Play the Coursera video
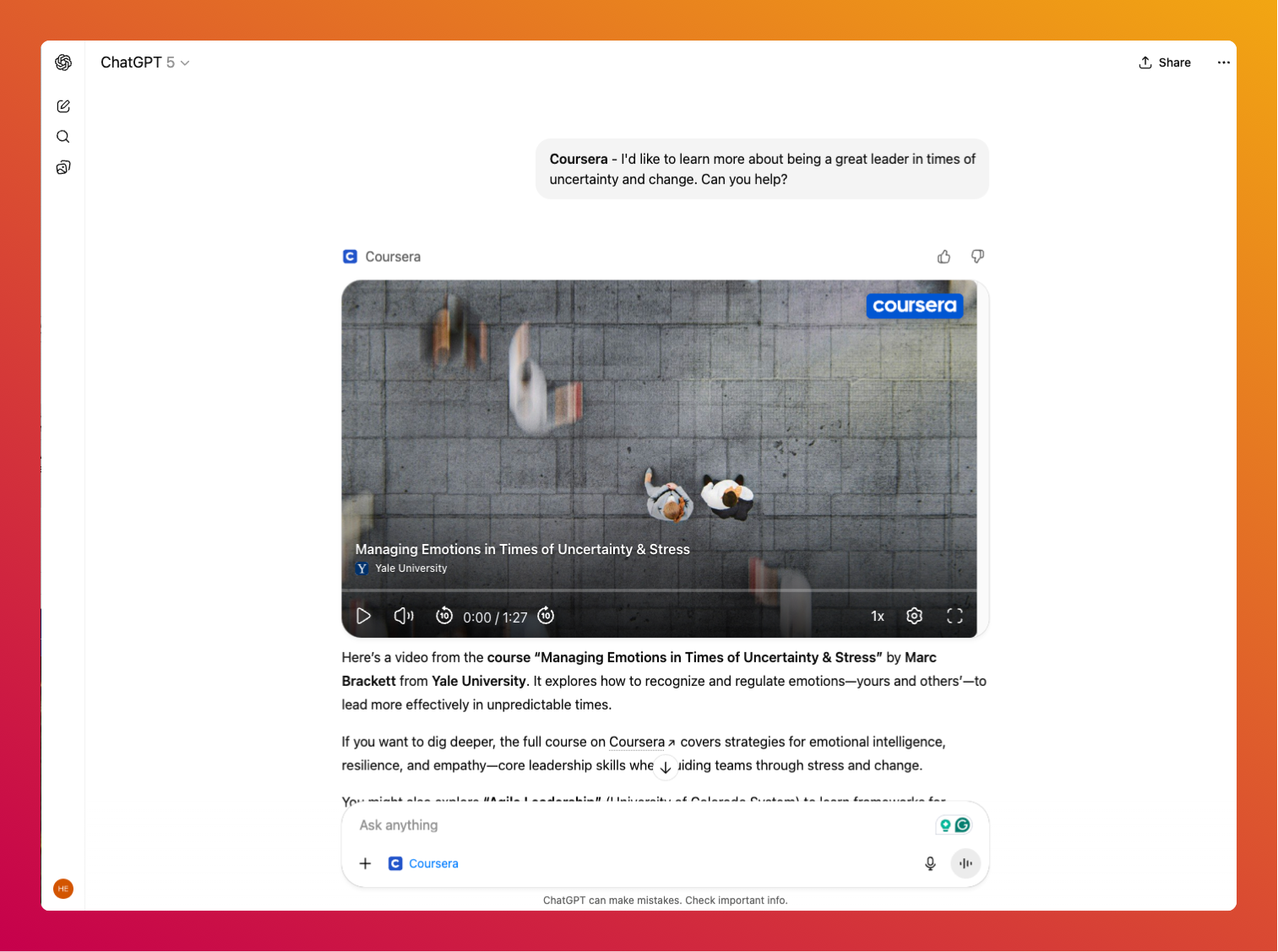The height and width of the screenshot is (952, 1278). pos(364,616)
